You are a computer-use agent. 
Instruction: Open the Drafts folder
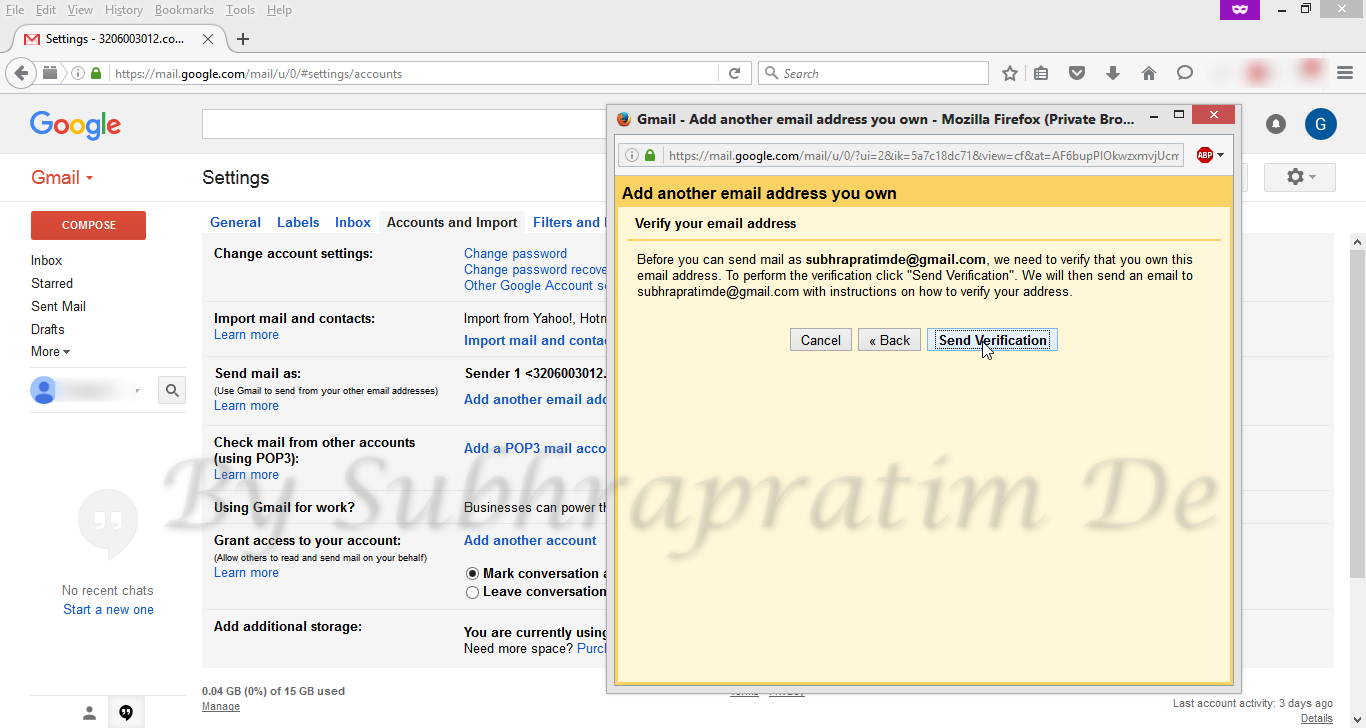click(48, 329)
